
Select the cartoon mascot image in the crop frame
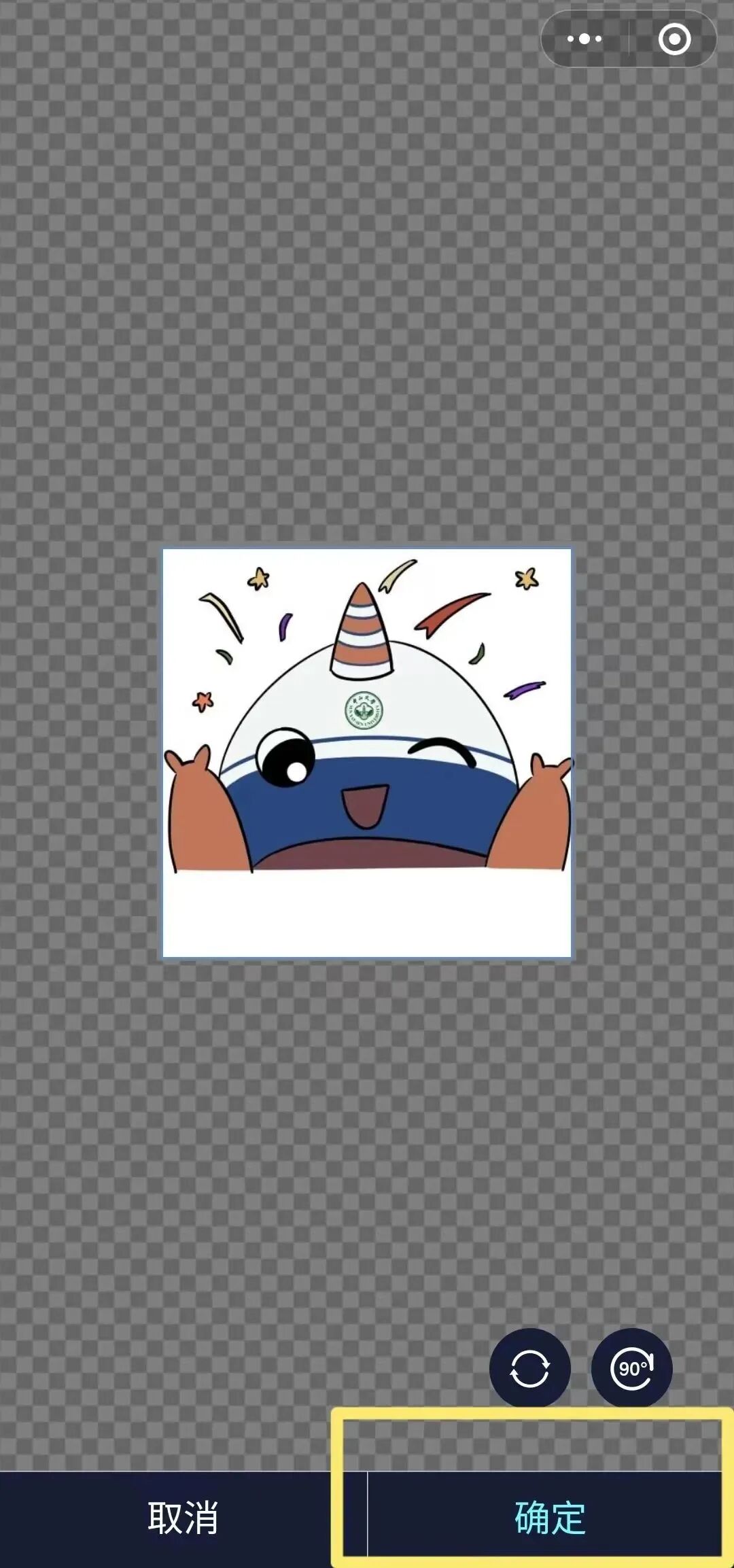point(367,752)
